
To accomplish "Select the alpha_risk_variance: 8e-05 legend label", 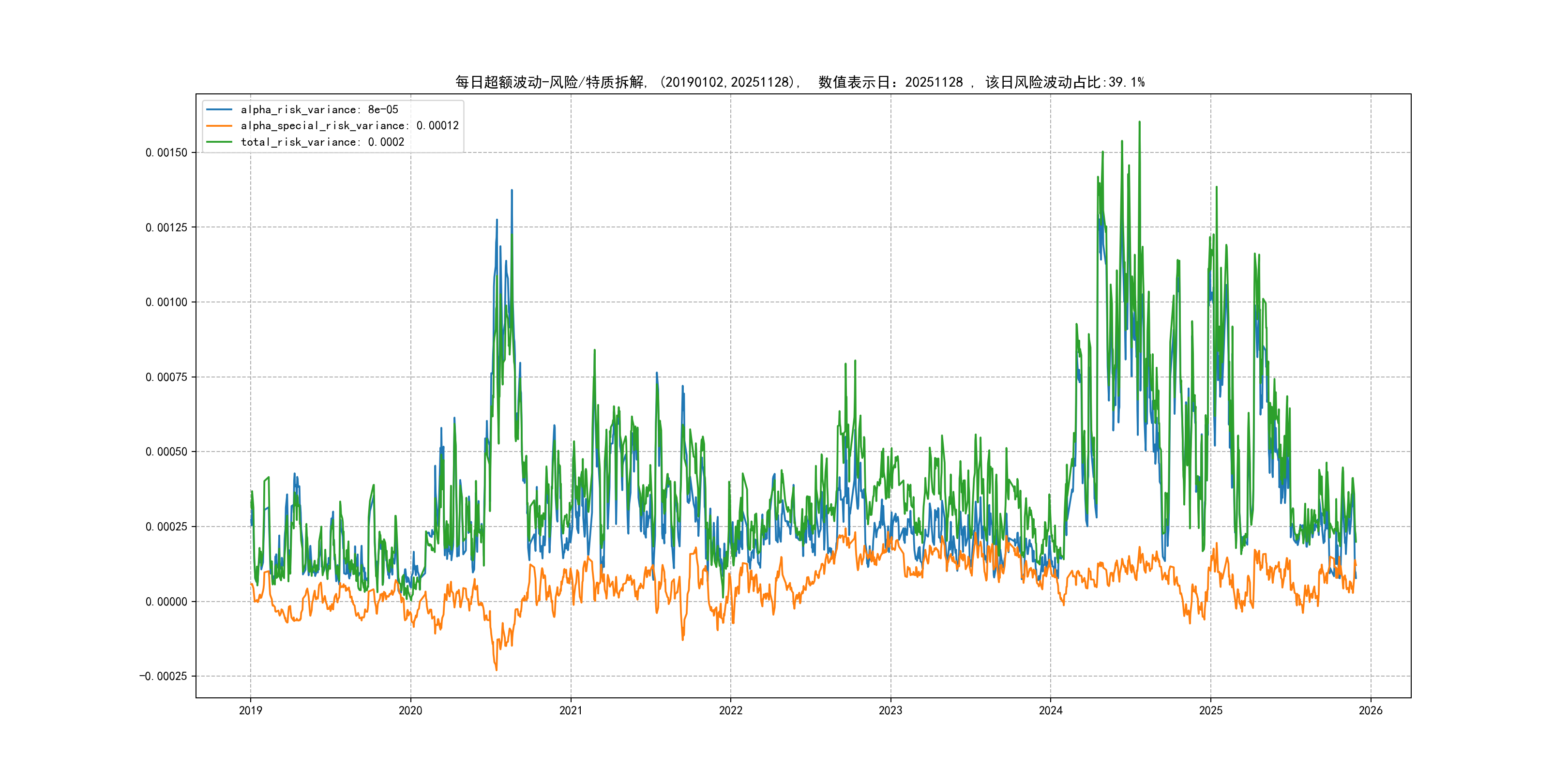I will coord(319,109).
